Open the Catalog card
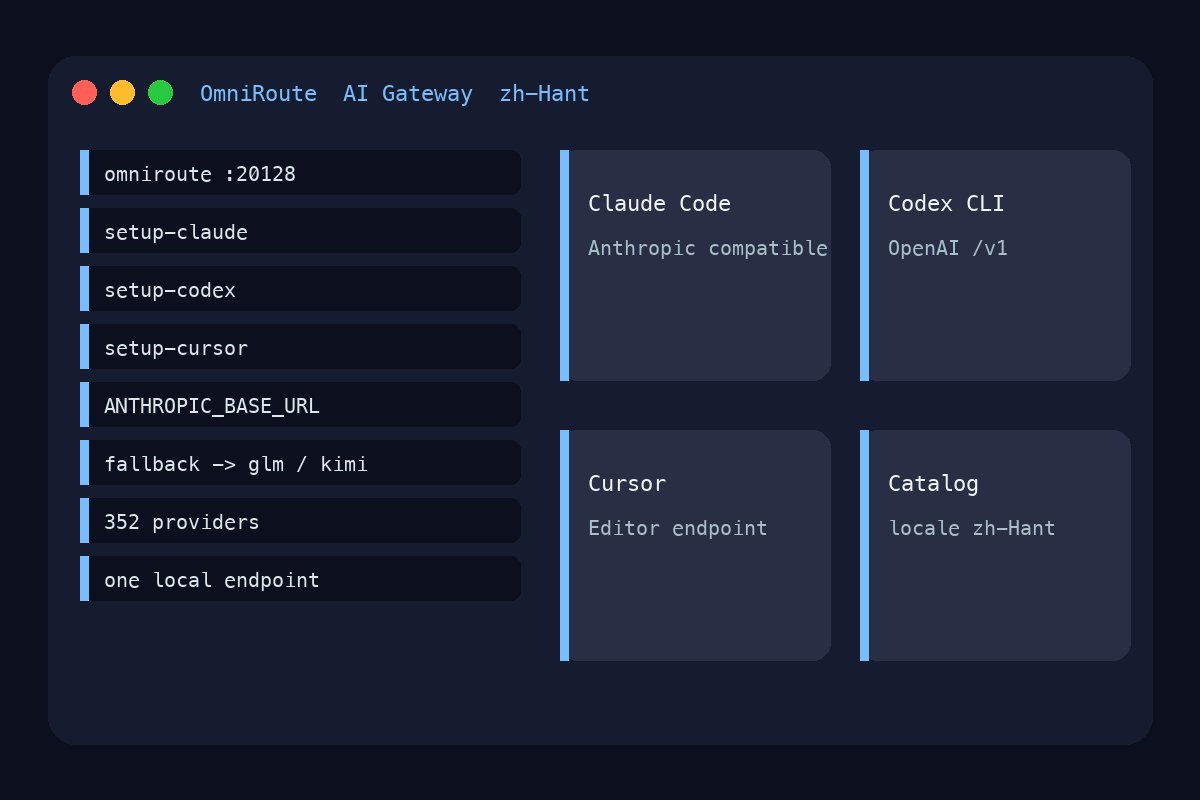 (995, 545)
